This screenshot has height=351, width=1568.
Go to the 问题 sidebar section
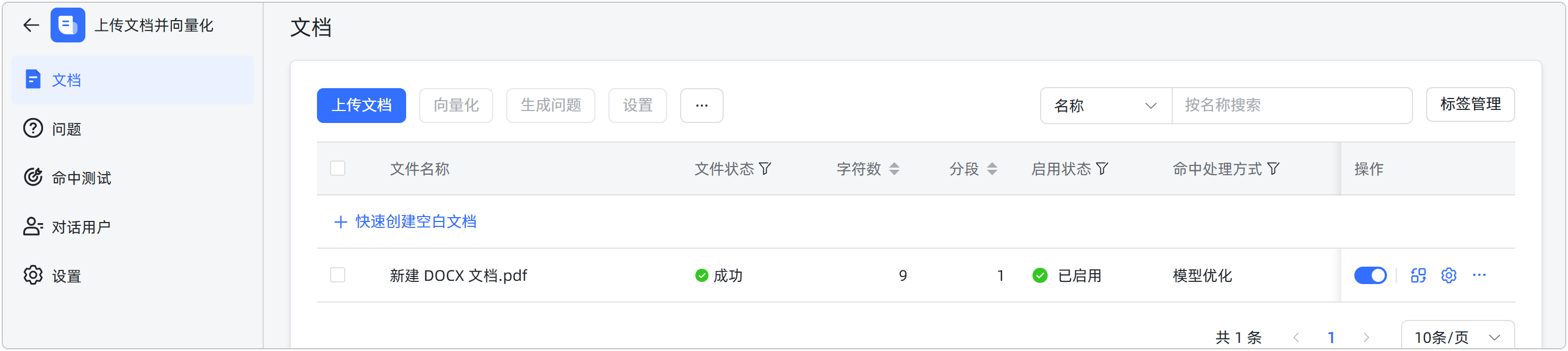pos(66,129)
